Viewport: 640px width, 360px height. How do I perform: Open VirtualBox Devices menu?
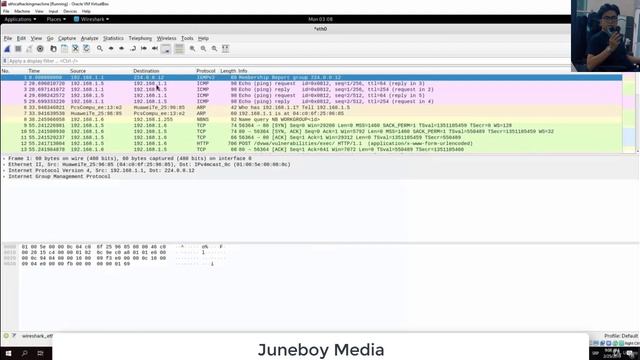click(x=70, y=11)
